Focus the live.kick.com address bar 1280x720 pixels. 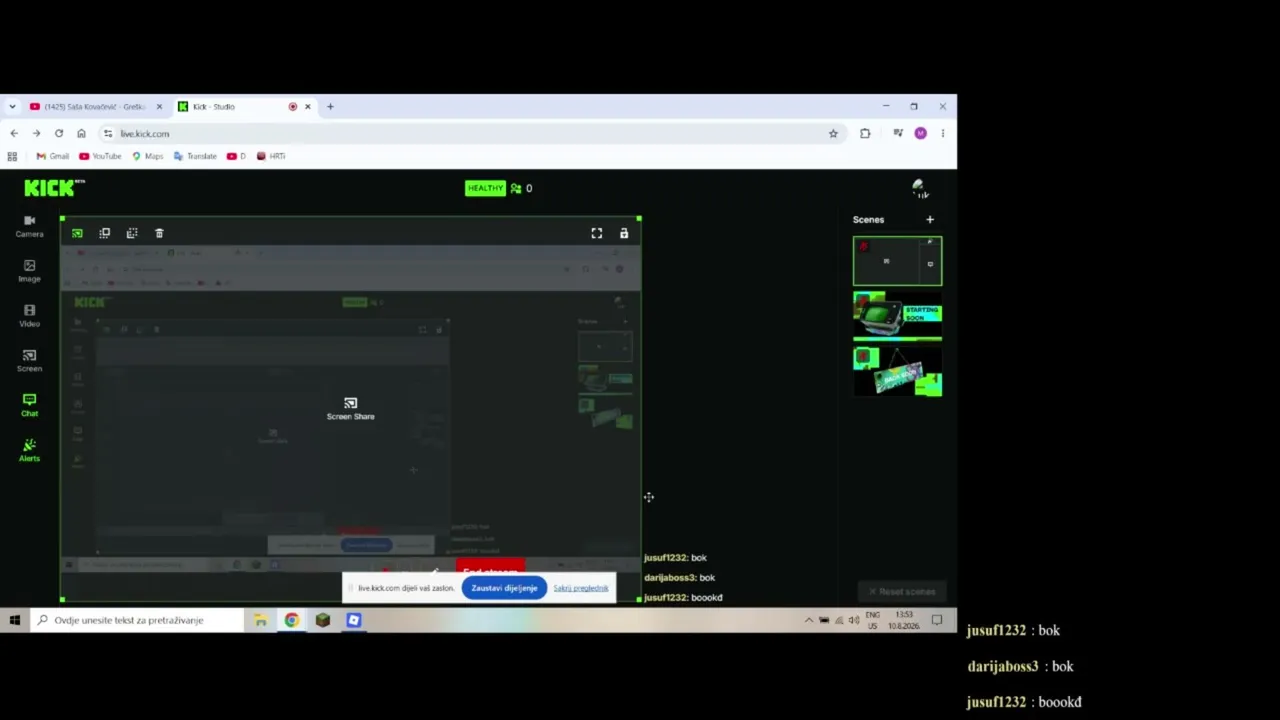click(472, 133)
